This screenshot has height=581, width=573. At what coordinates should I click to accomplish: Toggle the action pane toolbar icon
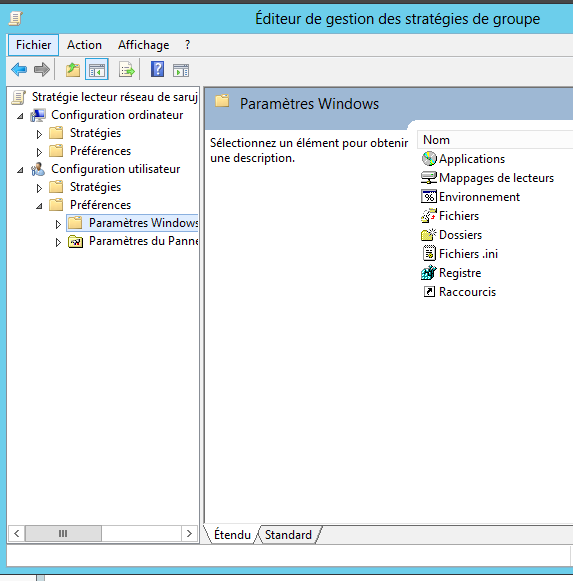181,70
